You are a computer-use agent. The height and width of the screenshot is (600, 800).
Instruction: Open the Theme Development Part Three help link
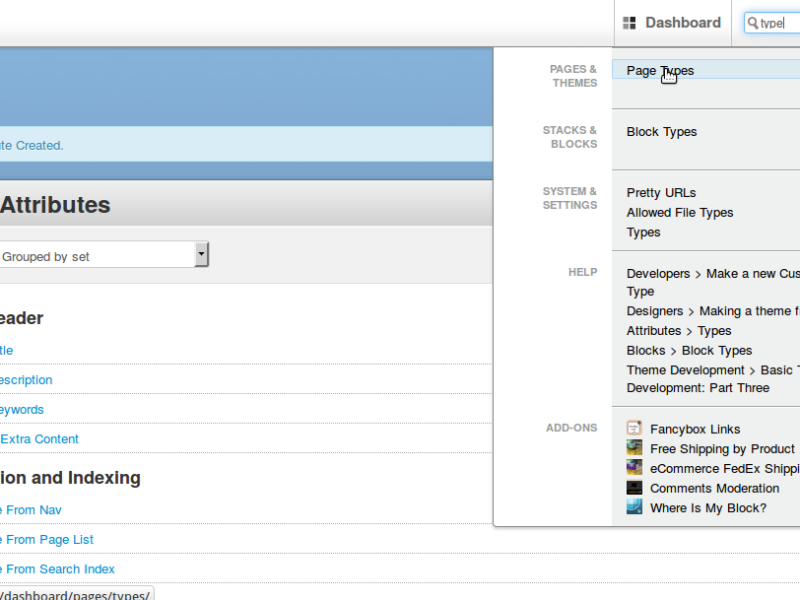click(x=713, y=379)
